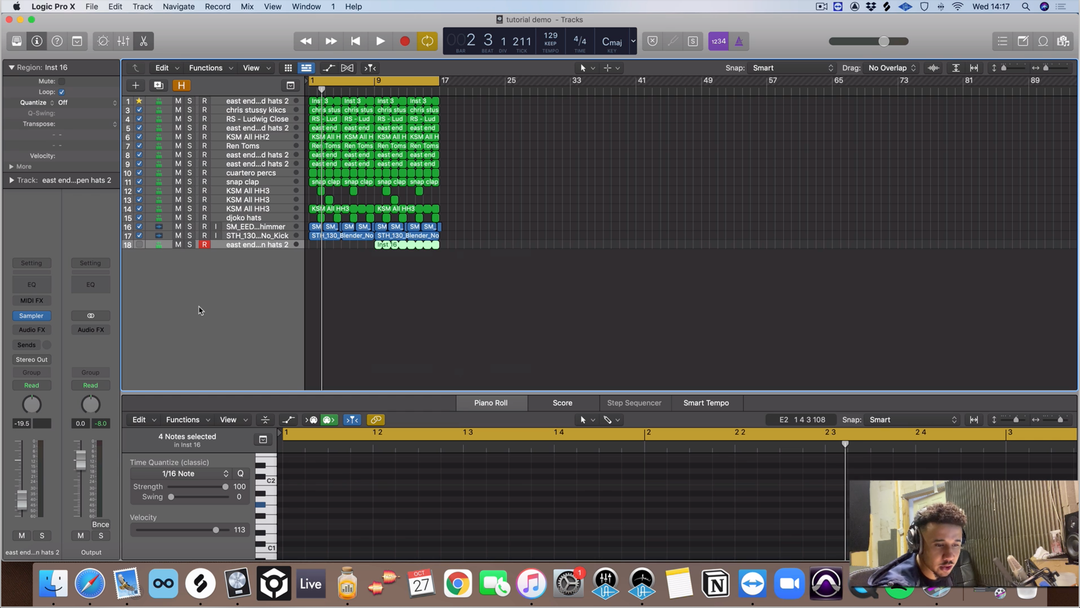Open the Snap Smart dropdown in tracks area
The width and height of the screenshot is (1080, 608).
click(x=793, y=68)
